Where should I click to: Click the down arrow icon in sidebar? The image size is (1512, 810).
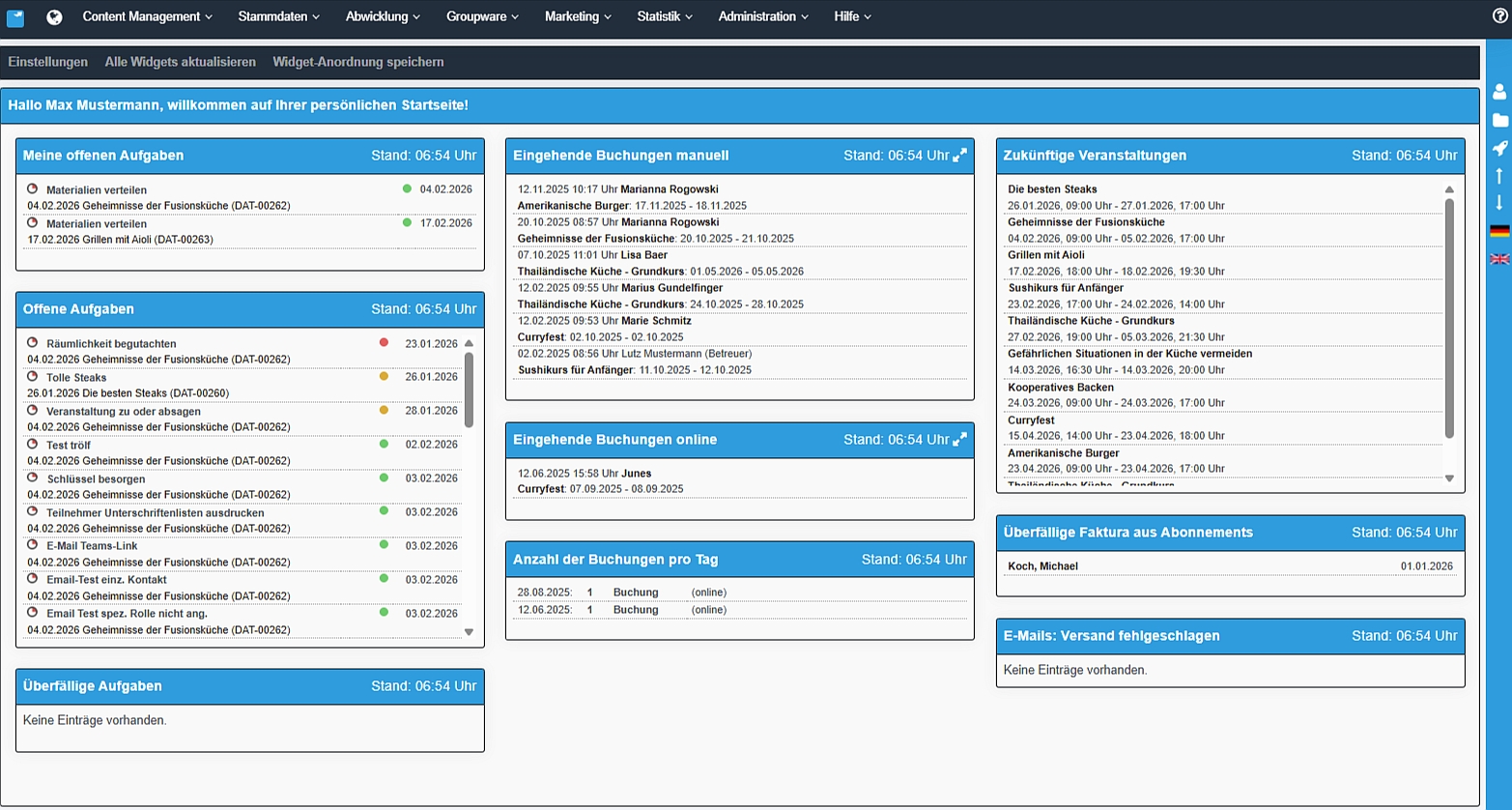tap(1499, 203)
